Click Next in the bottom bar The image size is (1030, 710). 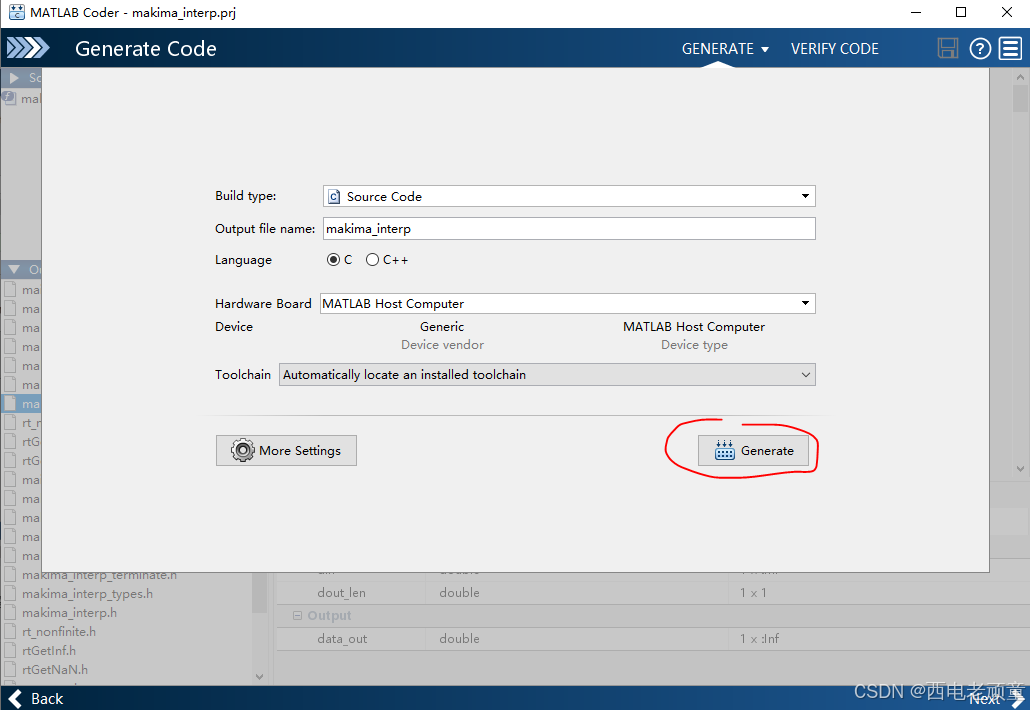pyautogui.click(x=996, y=699)
